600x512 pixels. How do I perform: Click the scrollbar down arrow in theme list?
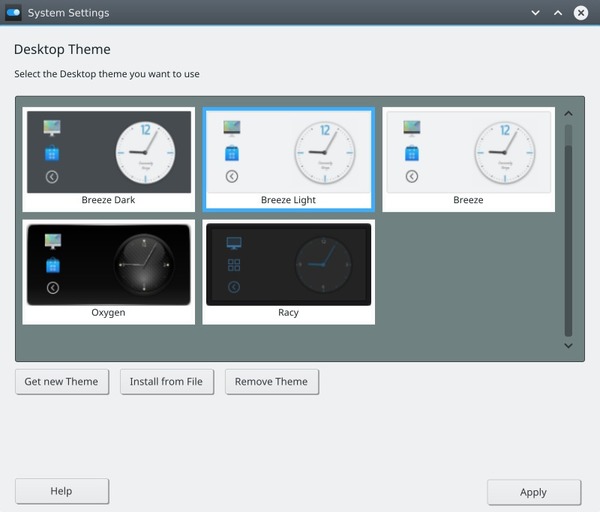pos(568,346)
